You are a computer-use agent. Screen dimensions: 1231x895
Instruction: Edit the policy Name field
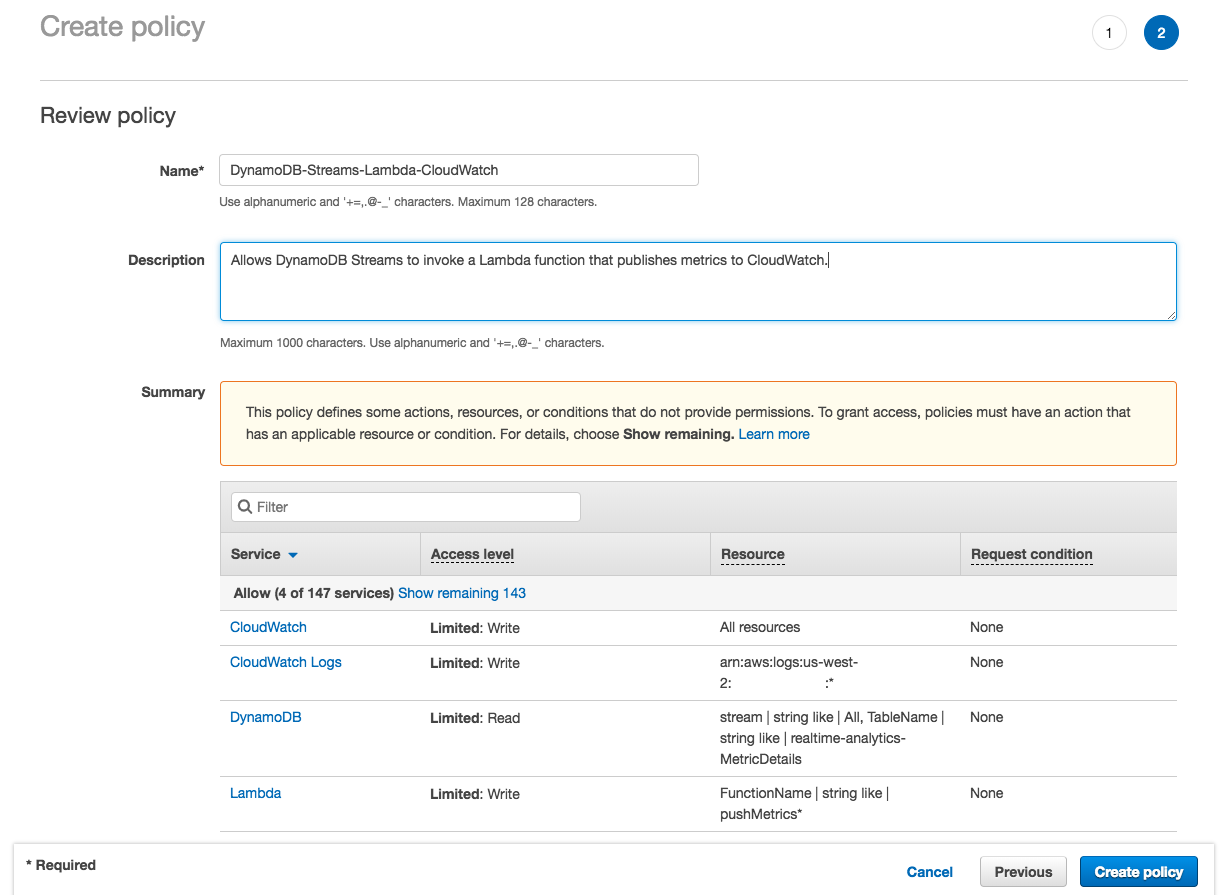coord(459,170)
